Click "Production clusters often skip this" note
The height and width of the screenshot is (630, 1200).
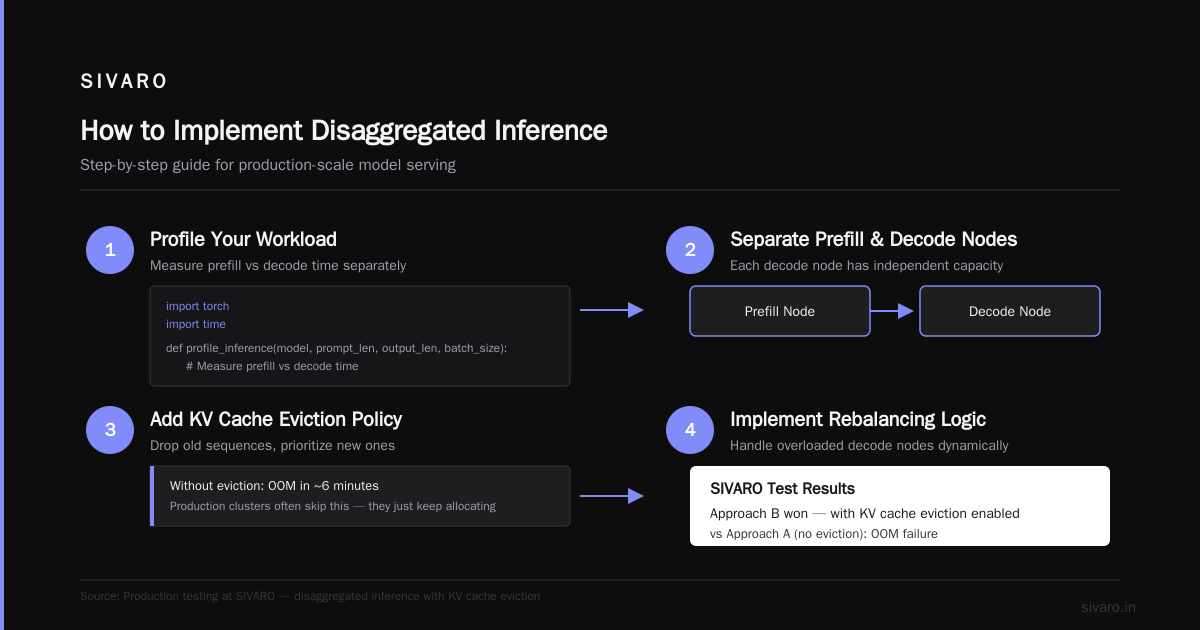pyautogui.click(x=333, y=506)
